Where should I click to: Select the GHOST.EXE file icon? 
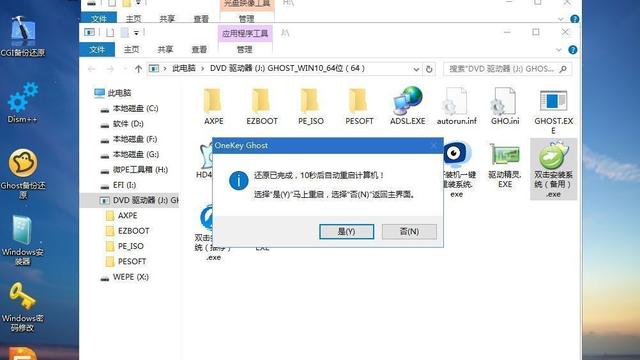click(553, 111)
